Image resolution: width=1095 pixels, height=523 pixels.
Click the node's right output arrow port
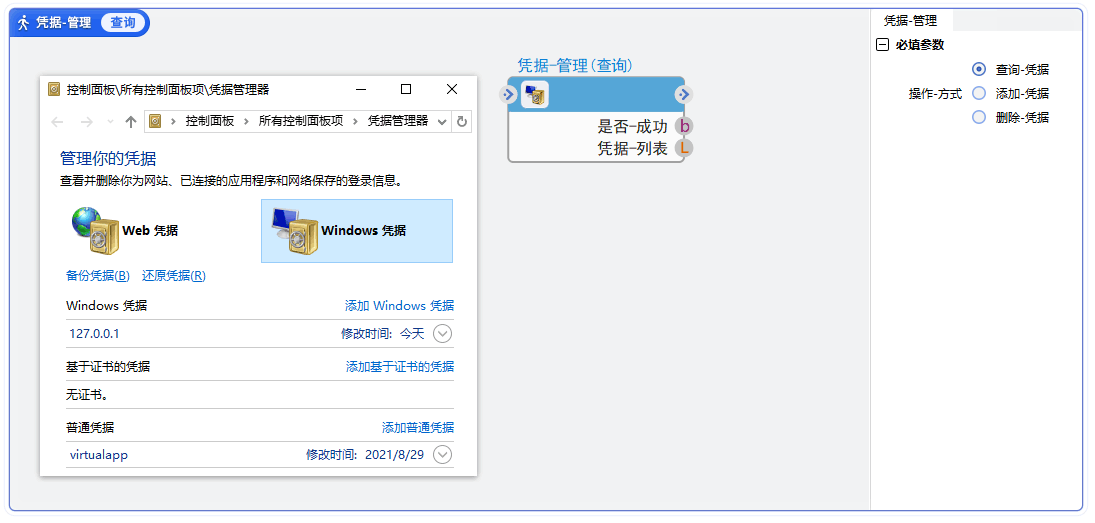pos(683,95)
